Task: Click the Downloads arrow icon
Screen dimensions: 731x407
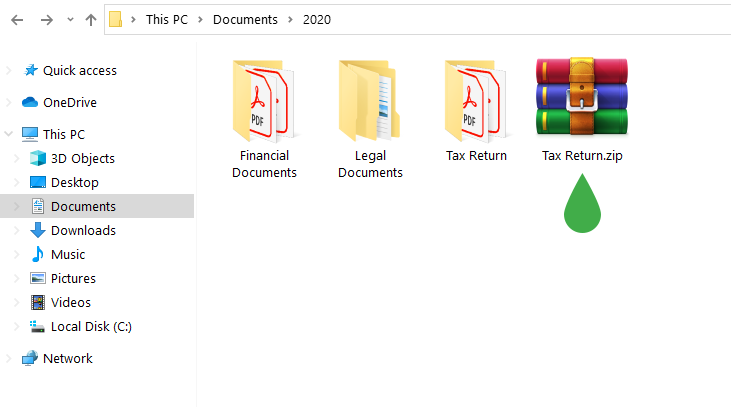Action: [x=38, y=230]
